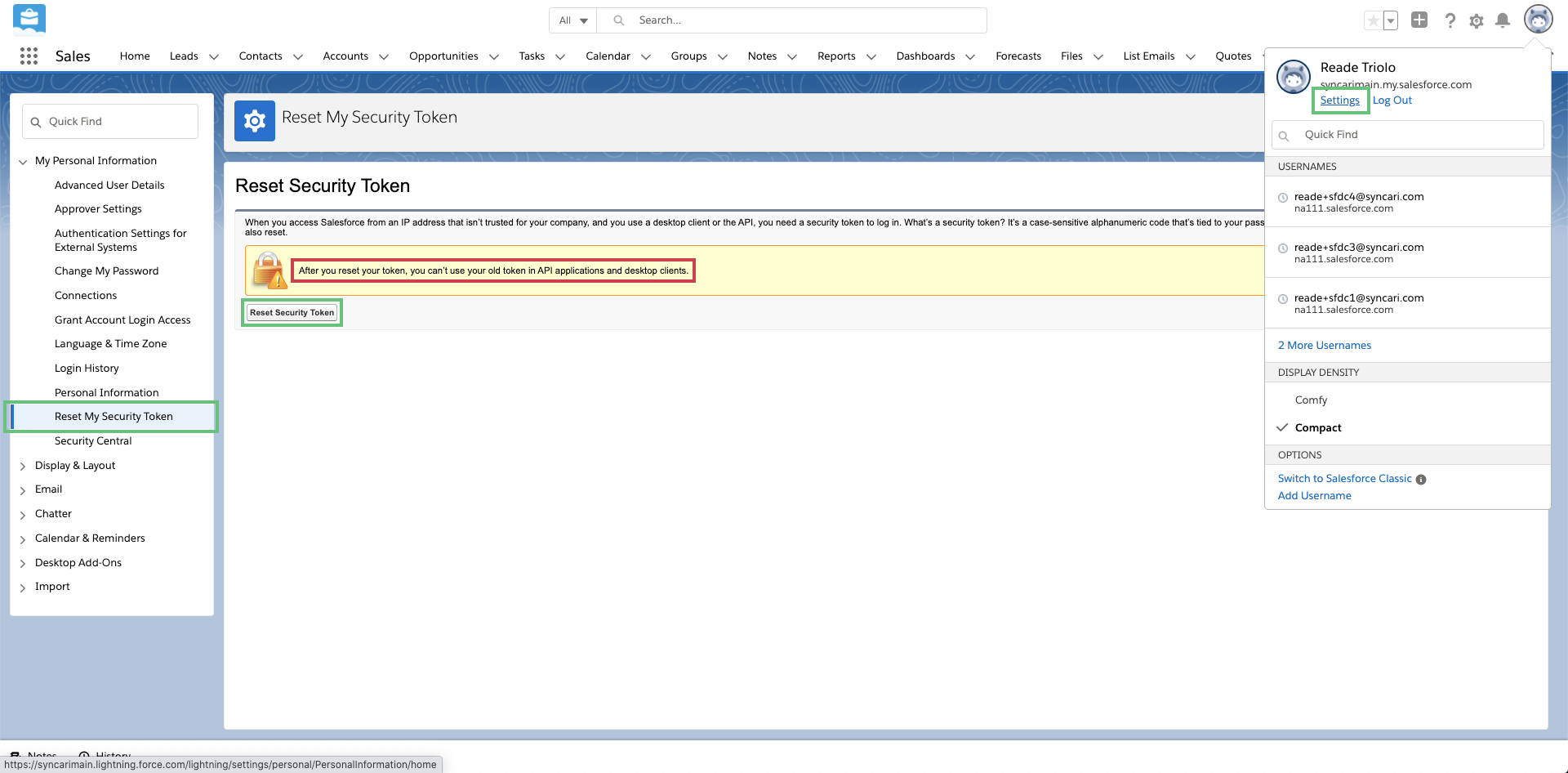
Task: Click the blue gear settings page icon
Action: 255,121
